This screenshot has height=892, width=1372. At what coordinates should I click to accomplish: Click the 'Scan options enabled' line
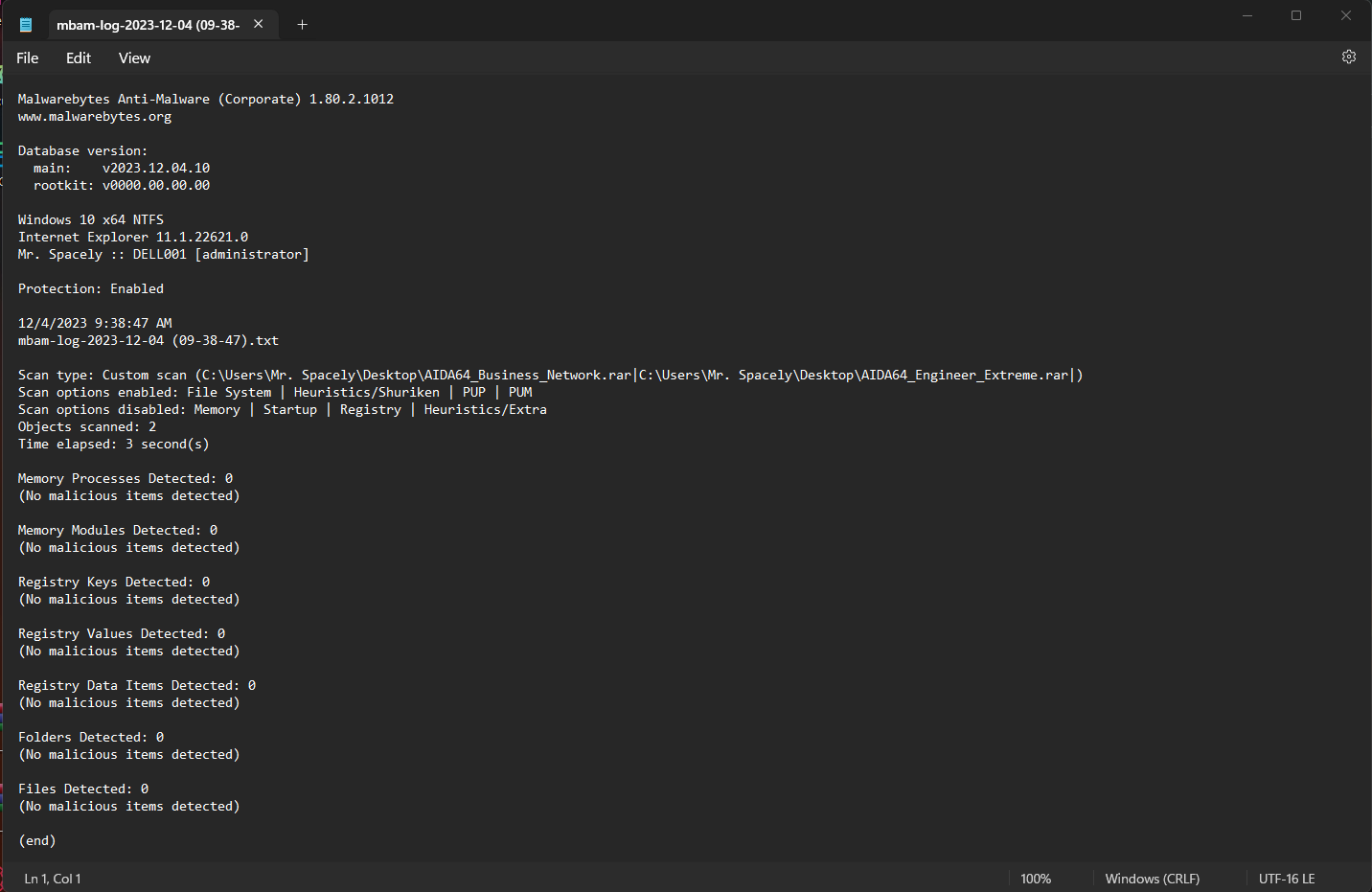click(275, 393)
